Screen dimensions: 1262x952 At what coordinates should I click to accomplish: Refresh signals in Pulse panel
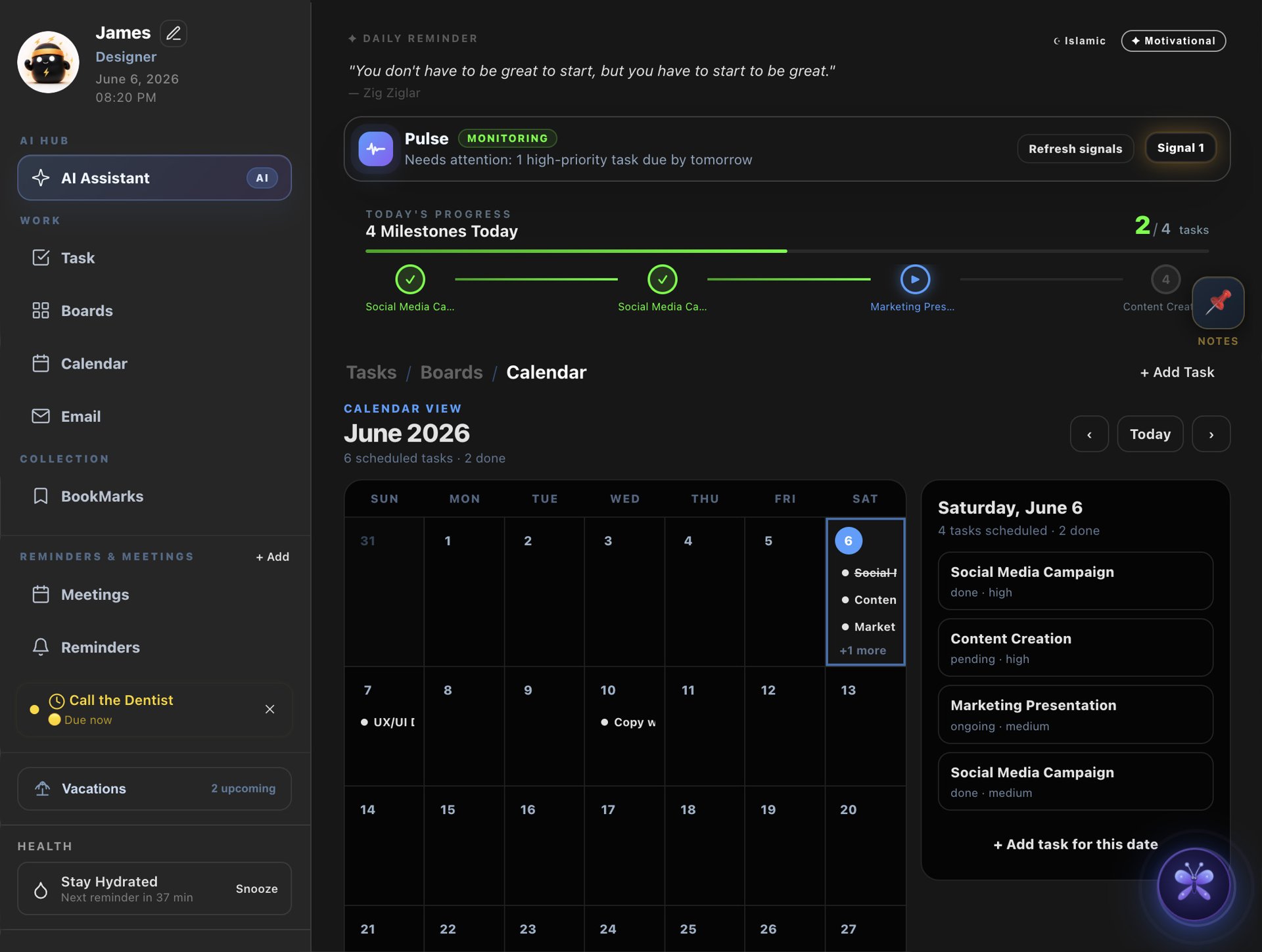pyautogui.click(x=1075, y=148)
